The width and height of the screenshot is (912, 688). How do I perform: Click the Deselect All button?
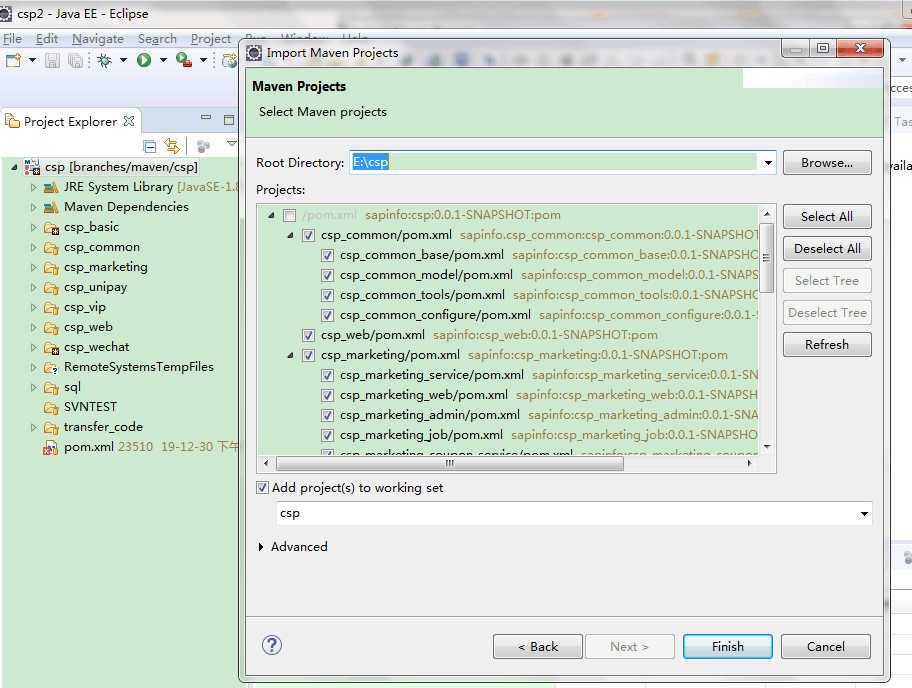click(x=827, y=249)
